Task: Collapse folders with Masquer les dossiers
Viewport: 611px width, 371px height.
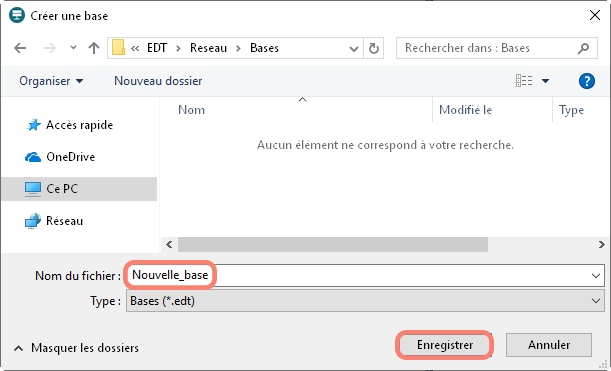Action: pyautogui.click(x=76, y=348)
